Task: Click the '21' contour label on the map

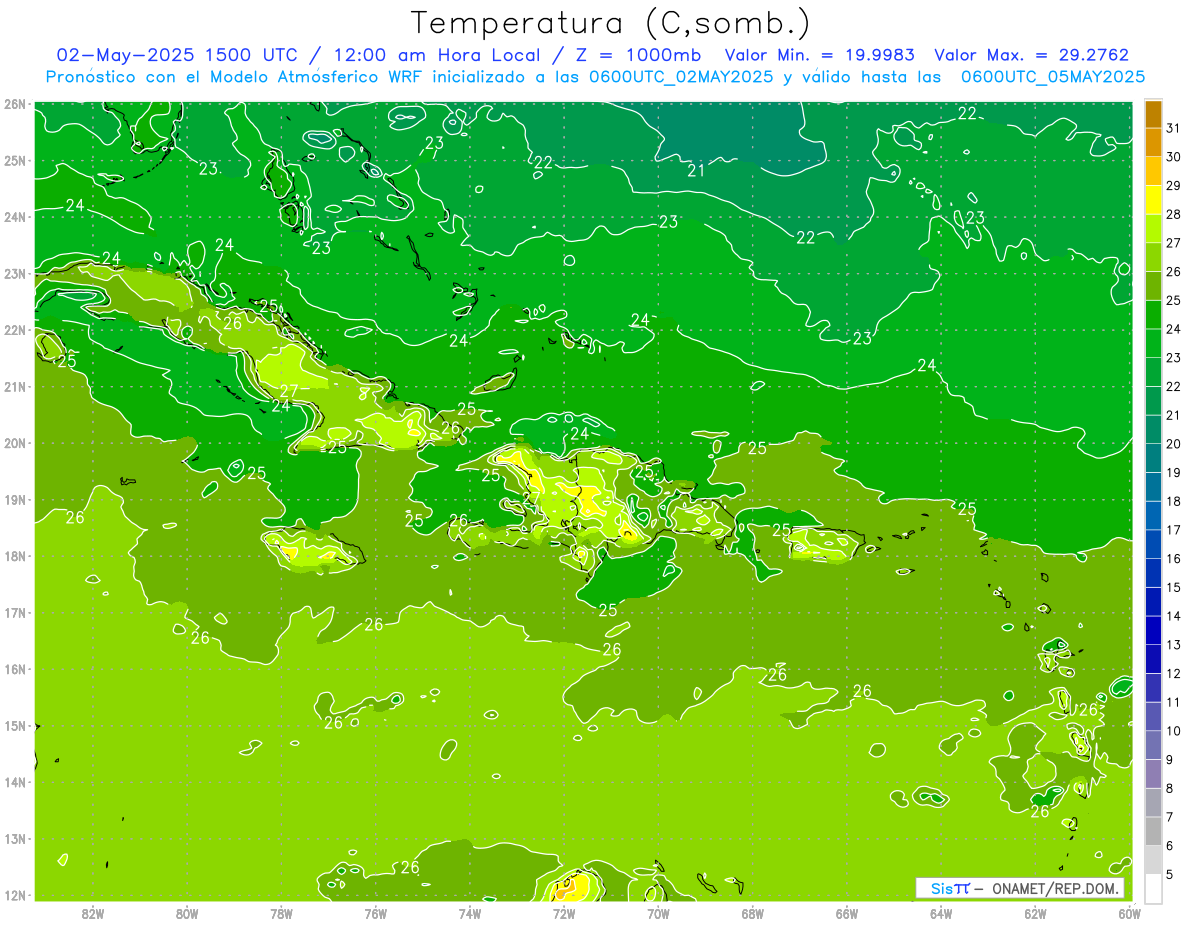Action: click(696, 170)
